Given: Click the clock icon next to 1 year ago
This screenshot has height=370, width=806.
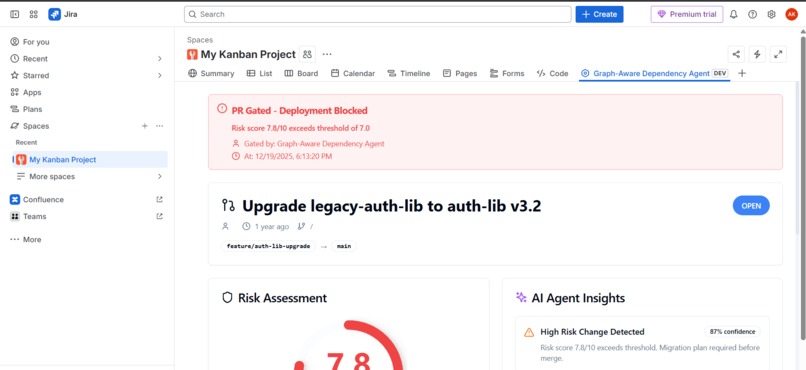Looking at the screenshot, I should 246,226.
